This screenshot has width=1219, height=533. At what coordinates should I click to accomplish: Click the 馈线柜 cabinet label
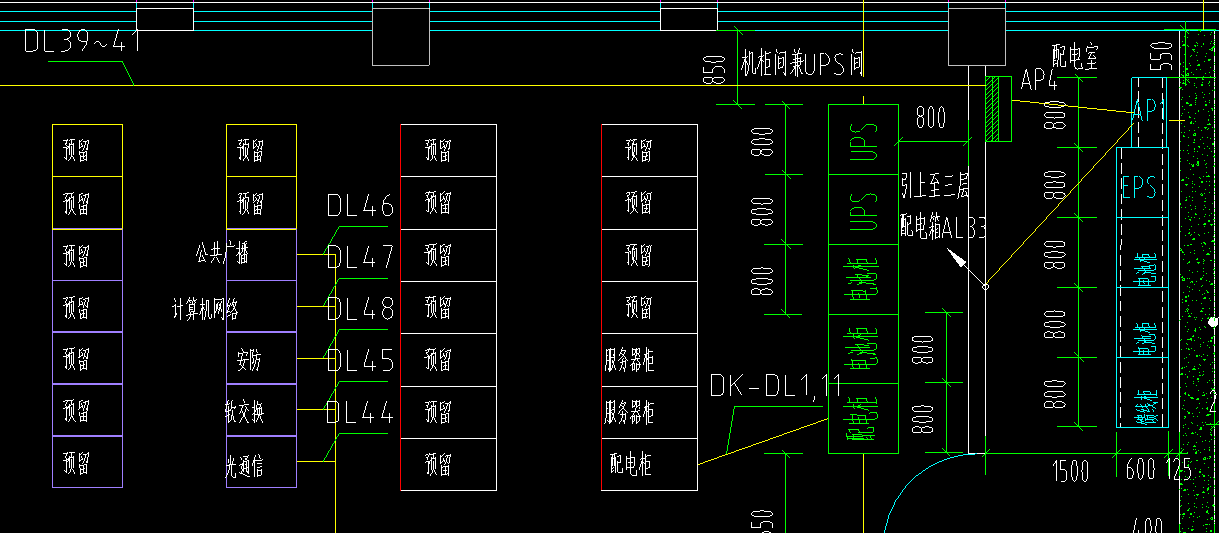(x=1147, y=406)
